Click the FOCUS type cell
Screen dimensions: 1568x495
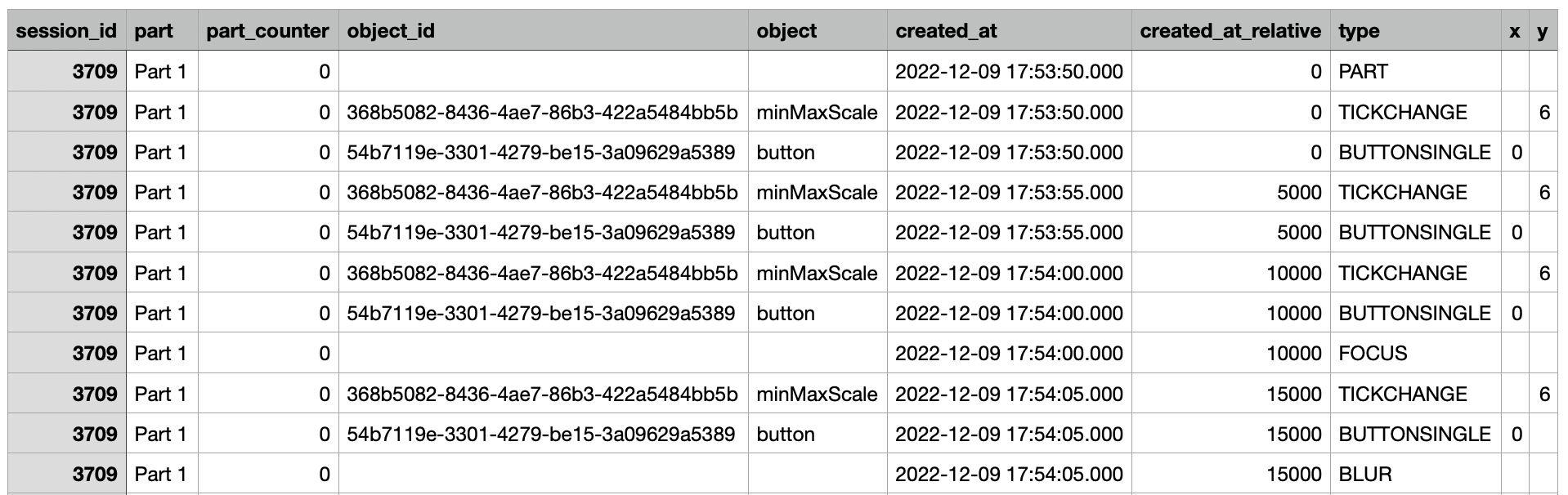click(1416, 354)
